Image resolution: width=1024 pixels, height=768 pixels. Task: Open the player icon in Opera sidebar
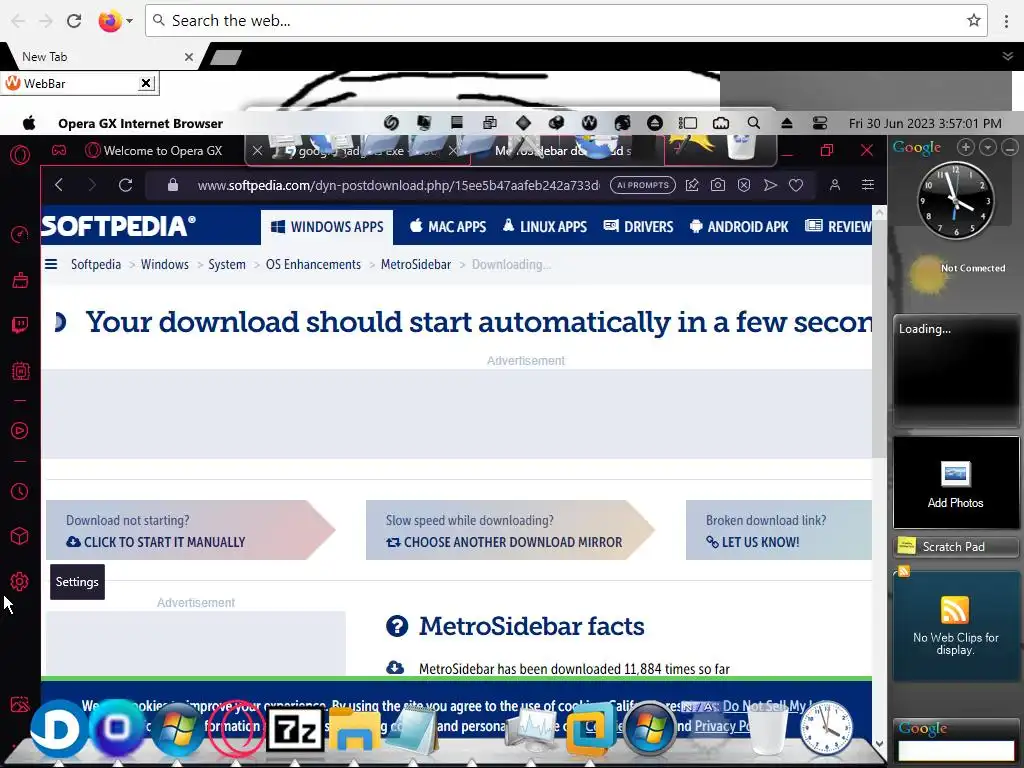click(x=20, y=430)
